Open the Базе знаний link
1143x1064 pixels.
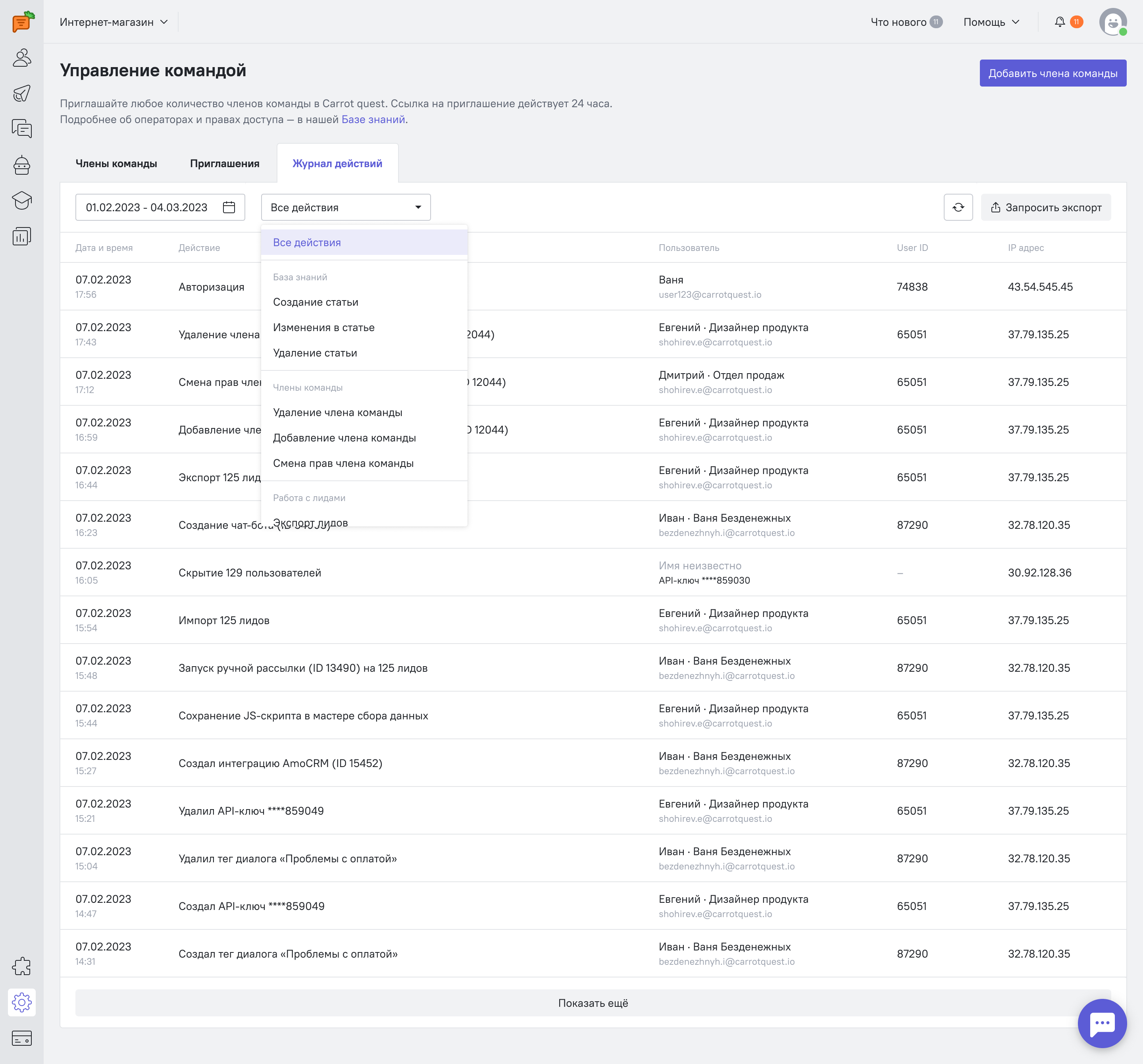373,119
